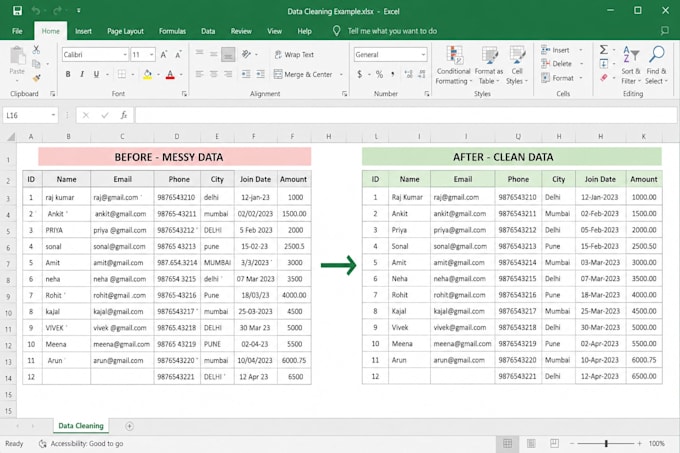Switch to the Data tab

click(x=208, y=31)
